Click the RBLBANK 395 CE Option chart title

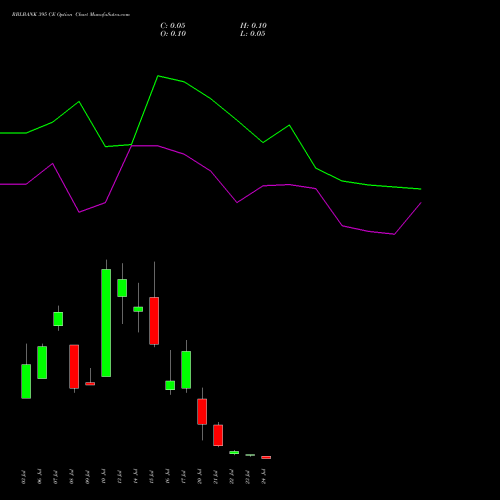point(71,15)
